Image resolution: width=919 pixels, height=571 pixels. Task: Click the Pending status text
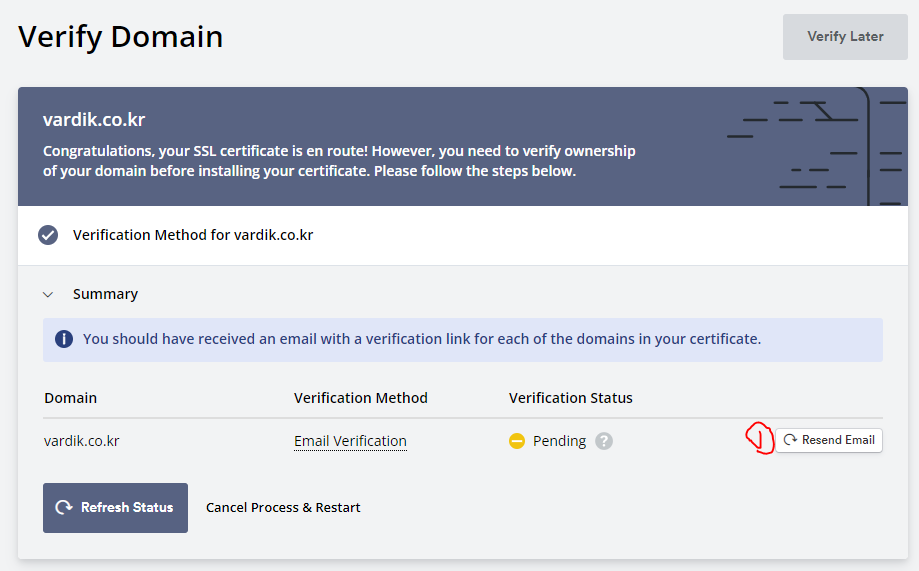pyautogui.click(x=559, y=441)
